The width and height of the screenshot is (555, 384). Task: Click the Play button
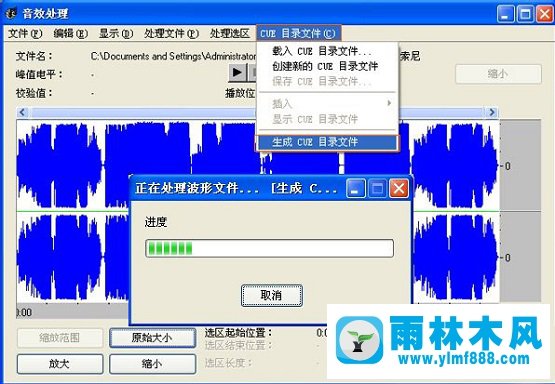[237, 73]
